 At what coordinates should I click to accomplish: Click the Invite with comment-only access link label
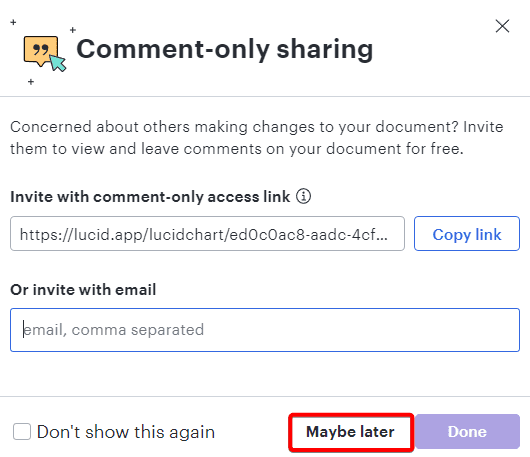pos(150,197)
